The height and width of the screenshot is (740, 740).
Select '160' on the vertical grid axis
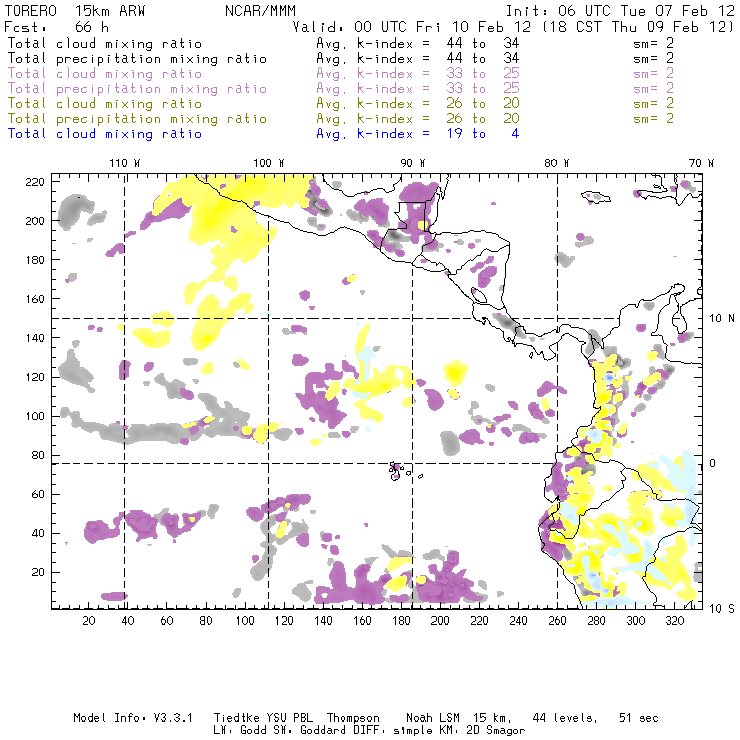coord(35,299)
